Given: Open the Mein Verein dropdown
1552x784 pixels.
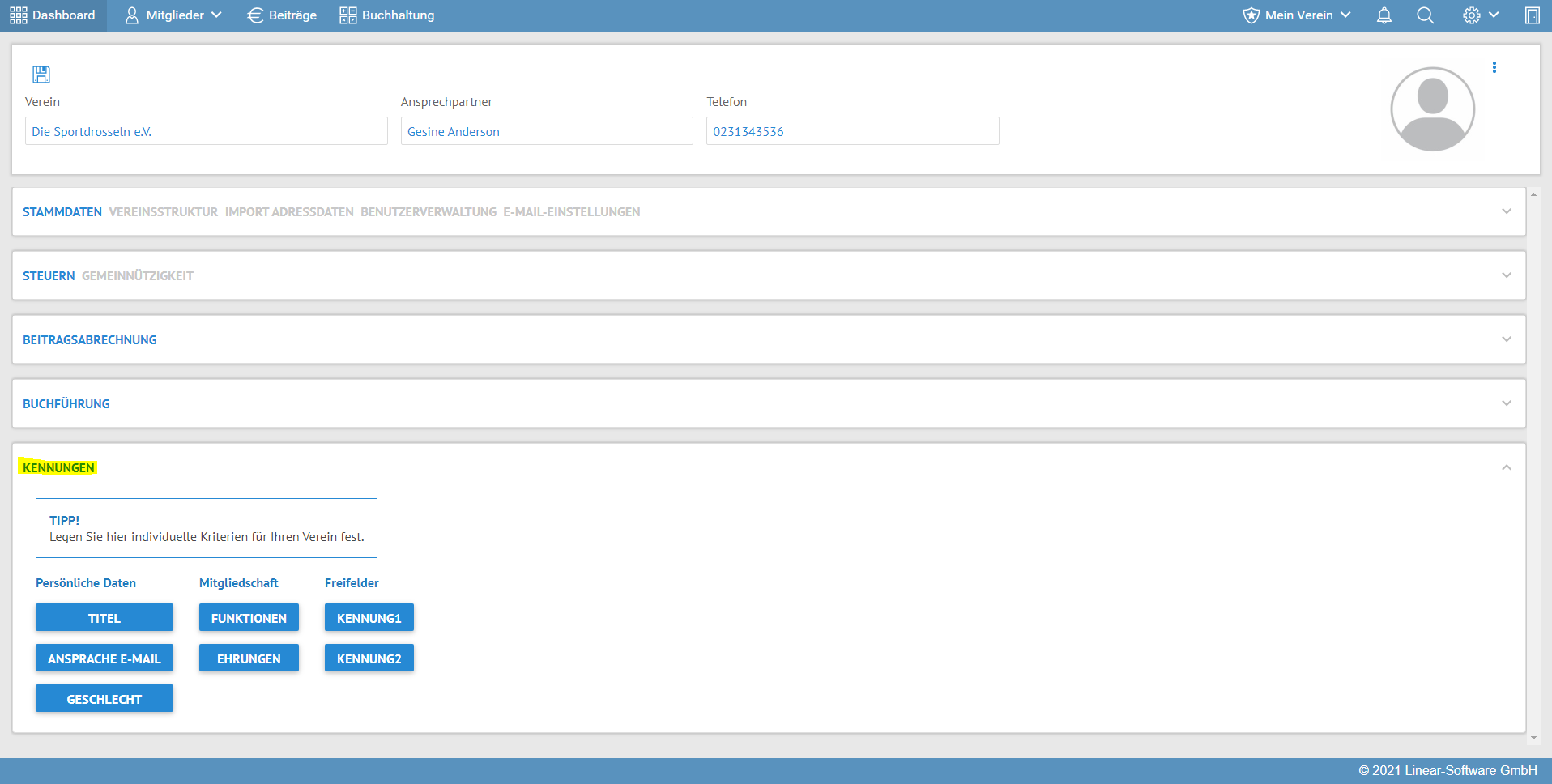Looking at the screenshot, I should point(1297,15).
